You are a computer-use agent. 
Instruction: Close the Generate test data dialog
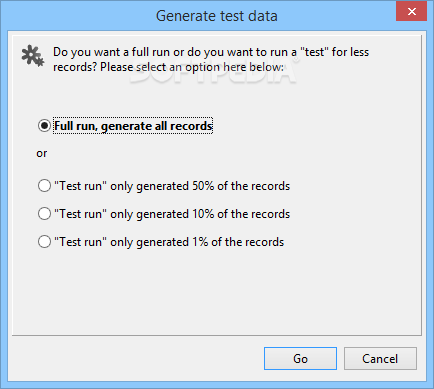pyautogui.click(x=411, y=12)
